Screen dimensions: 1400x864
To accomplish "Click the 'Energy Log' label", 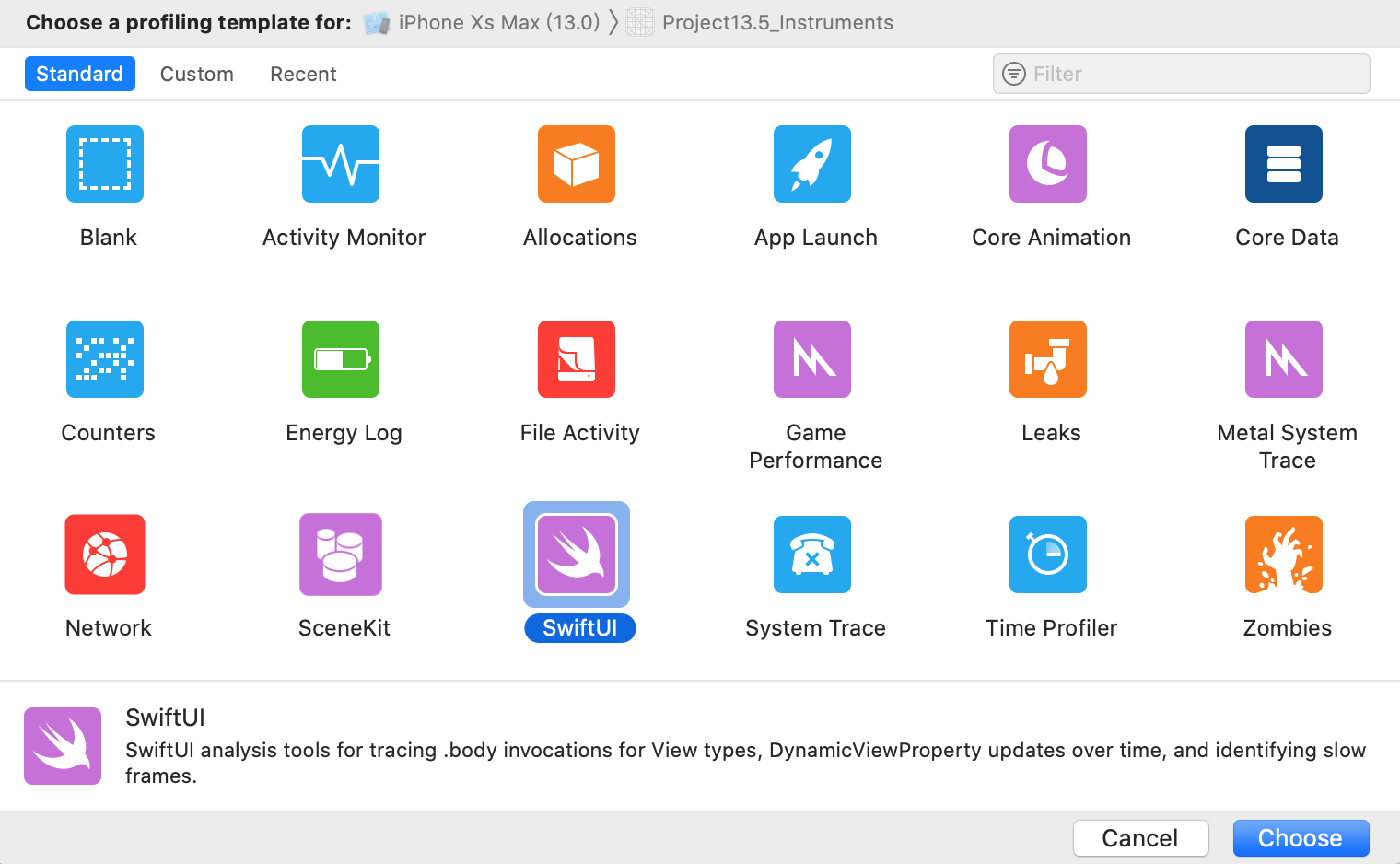I will 344,433.
